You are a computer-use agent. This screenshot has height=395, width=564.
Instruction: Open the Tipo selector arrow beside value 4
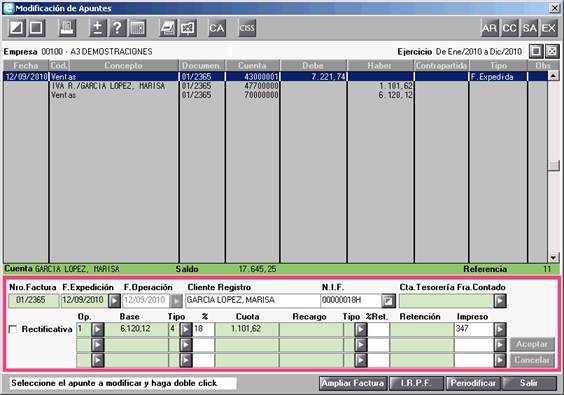point(186,329)
